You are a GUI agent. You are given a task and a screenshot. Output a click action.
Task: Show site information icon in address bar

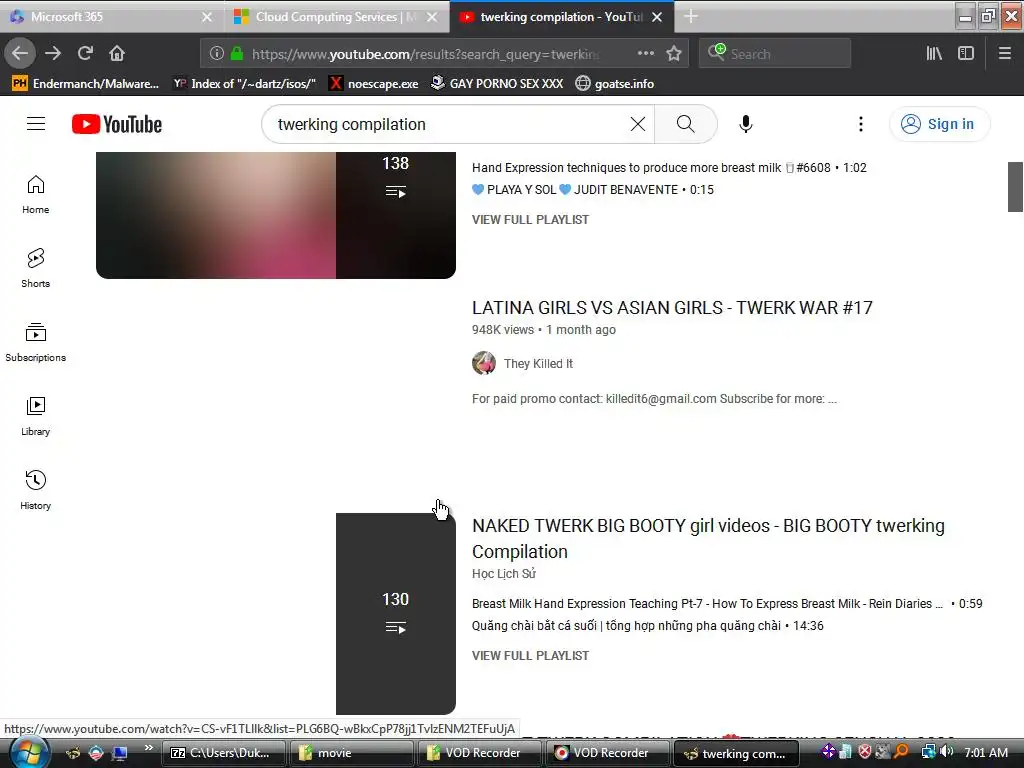coord(217,54)
